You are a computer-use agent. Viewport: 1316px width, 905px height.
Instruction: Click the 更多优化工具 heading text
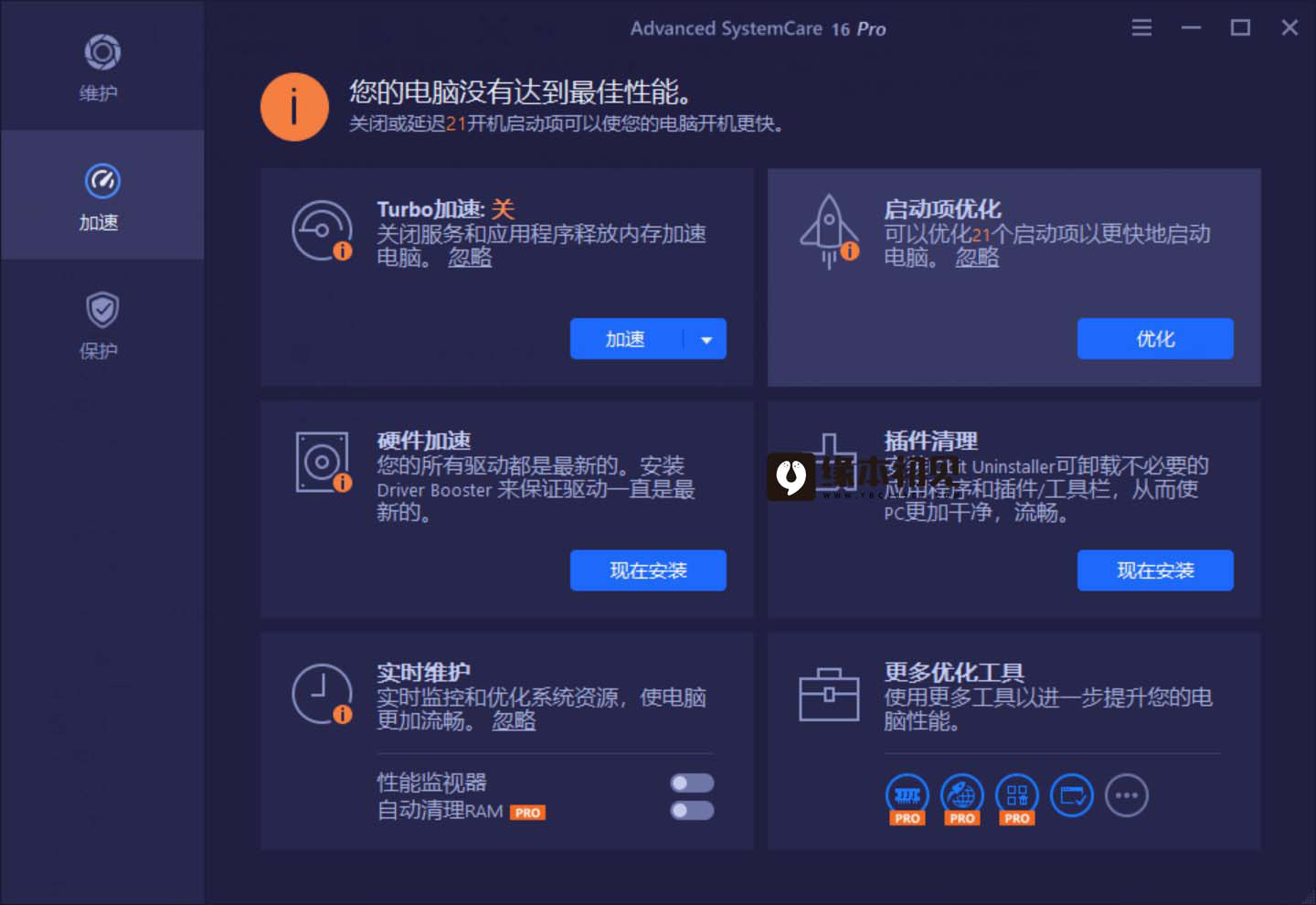coord(954,673)
